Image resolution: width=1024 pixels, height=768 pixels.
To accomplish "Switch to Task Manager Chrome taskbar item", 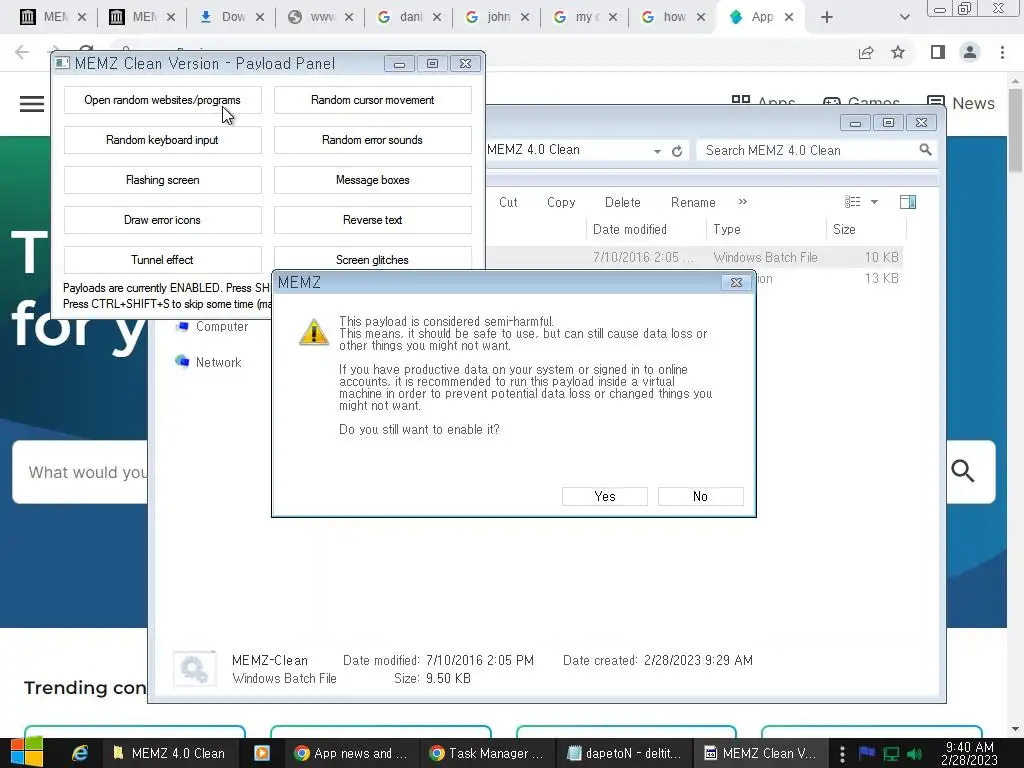I will (487, 753).
